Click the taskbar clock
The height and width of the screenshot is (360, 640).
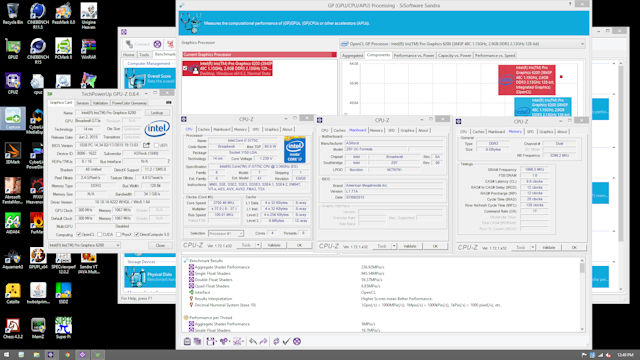pos(625,355)
